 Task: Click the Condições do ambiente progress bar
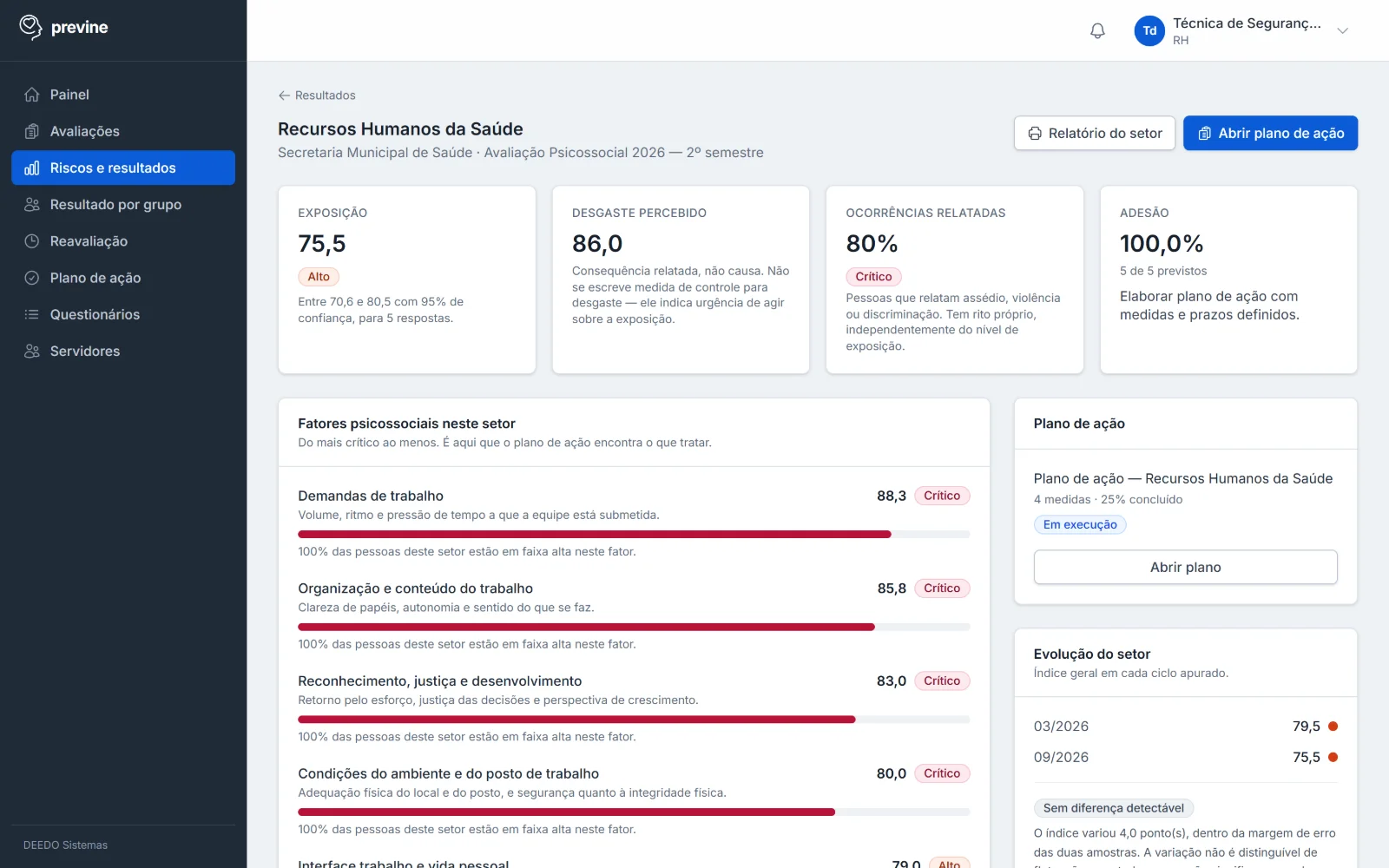(x=634, y=812)
